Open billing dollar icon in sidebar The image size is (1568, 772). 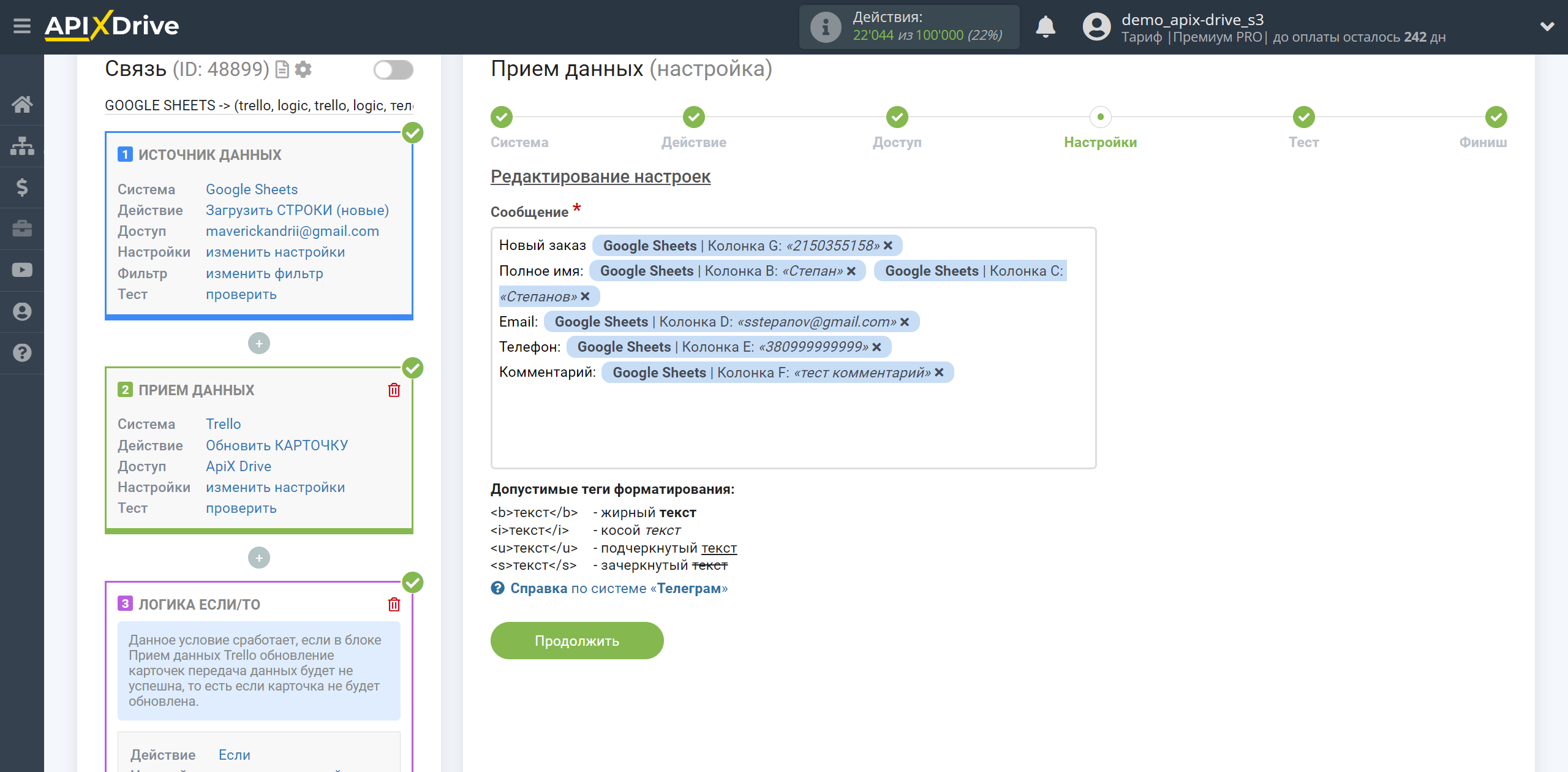[22, 187]
